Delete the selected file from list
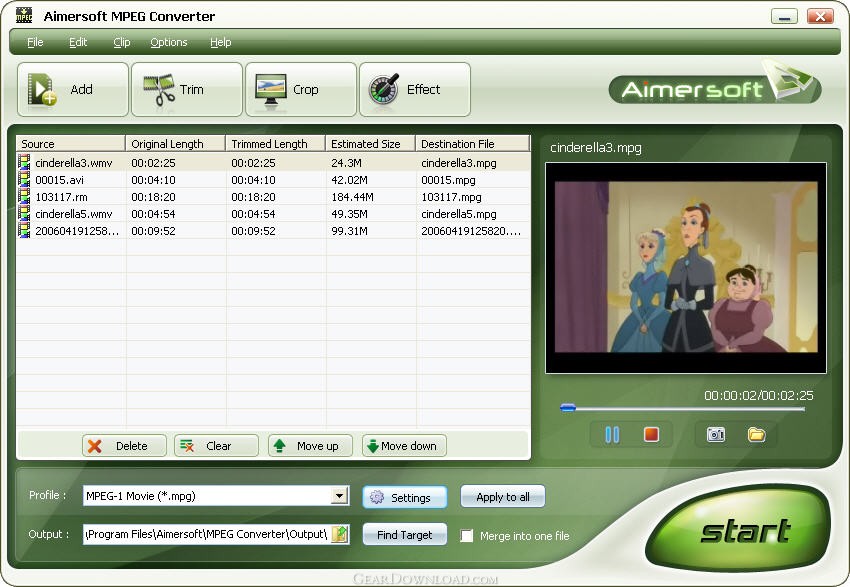 pyautogui.click(x=124, y=446)
